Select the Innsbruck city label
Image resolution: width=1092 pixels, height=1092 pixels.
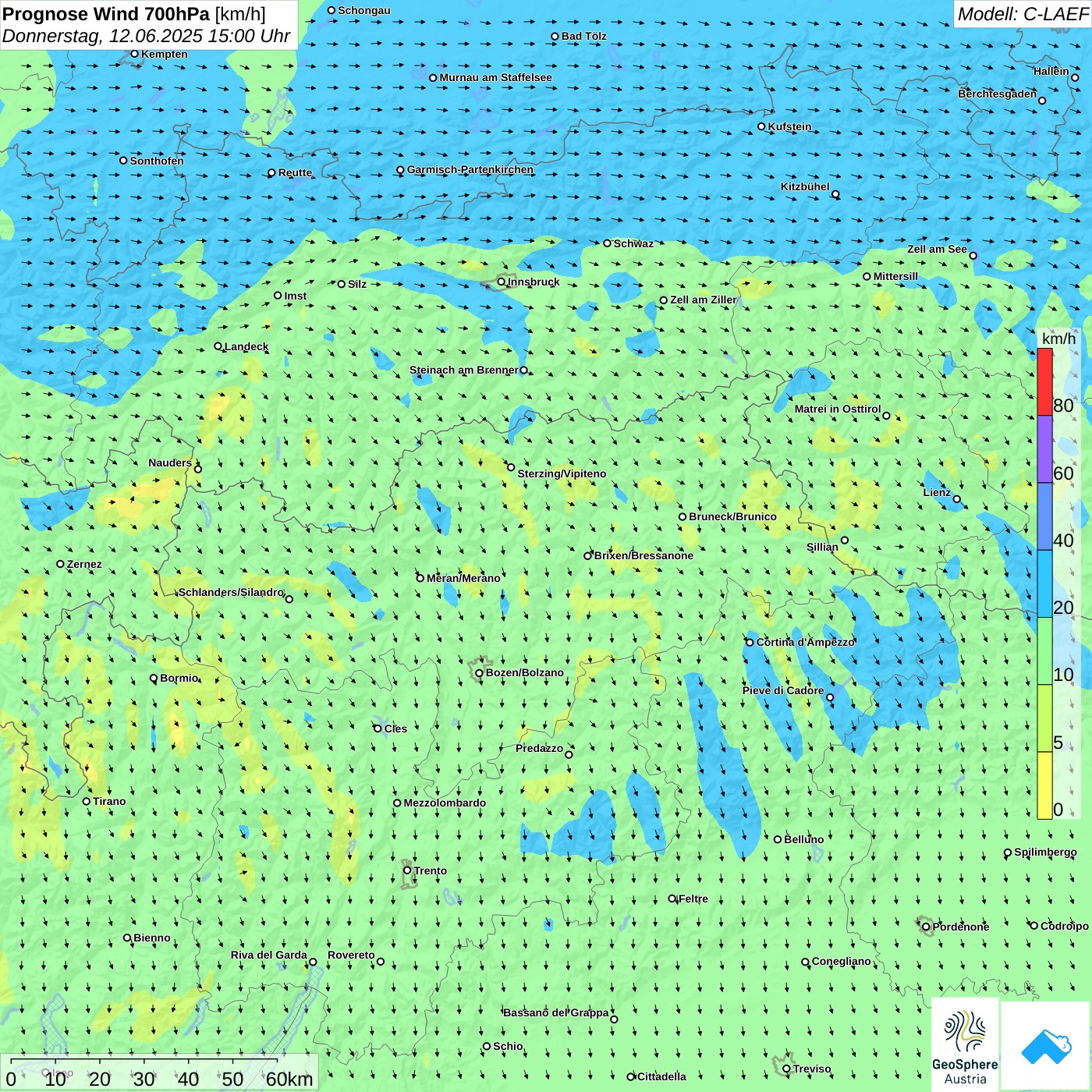pos(534,282)
